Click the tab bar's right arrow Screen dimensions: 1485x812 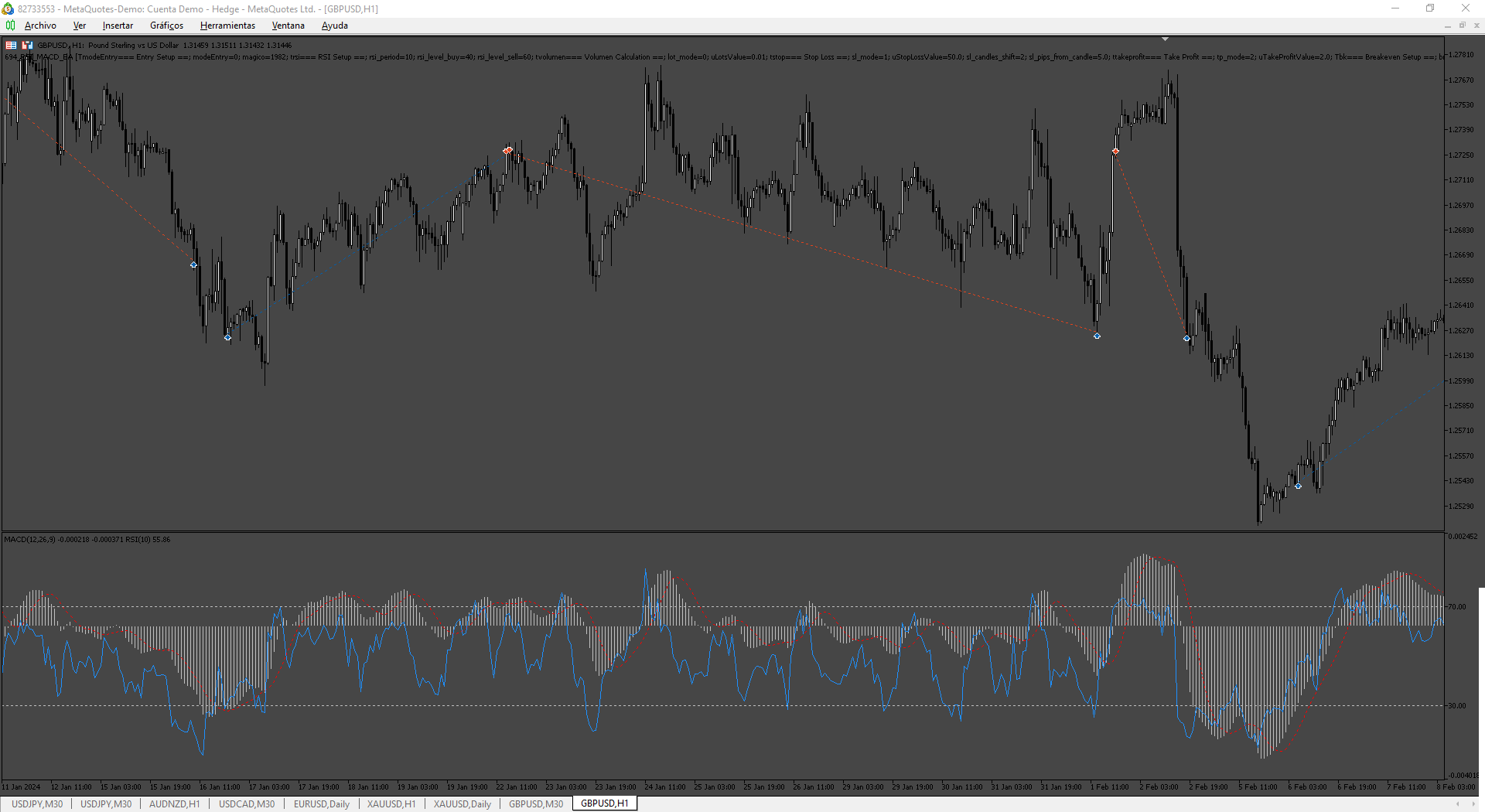point(1473,803)
